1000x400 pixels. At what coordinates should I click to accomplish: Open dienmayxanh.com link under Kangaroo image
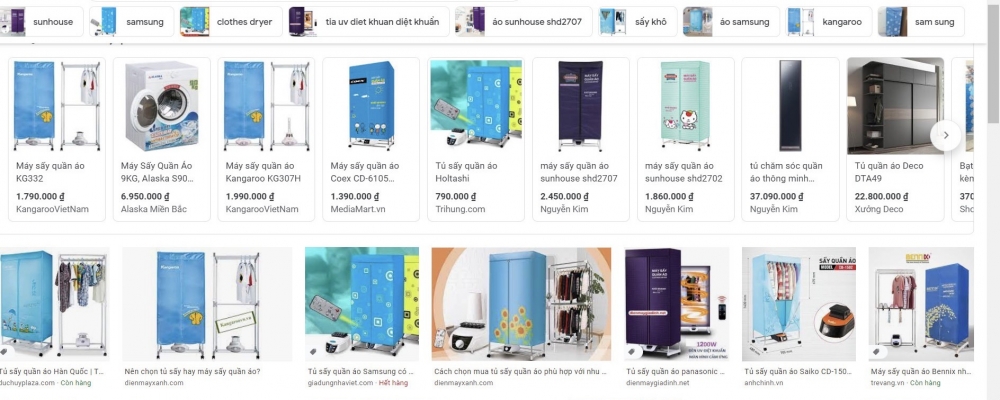(x=154, y=383)
